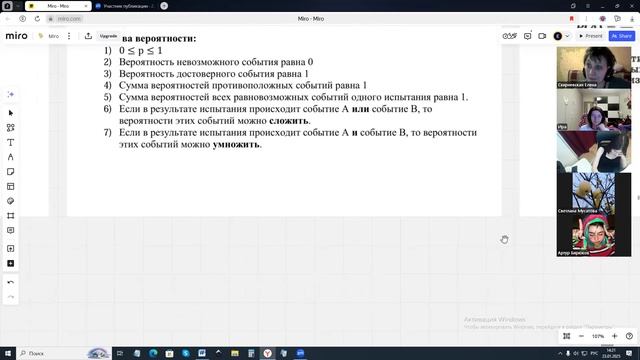The width and height of the screenshot is (640, 360).
Task: Start presentation with Present button
Action: [x=591, y=36]
